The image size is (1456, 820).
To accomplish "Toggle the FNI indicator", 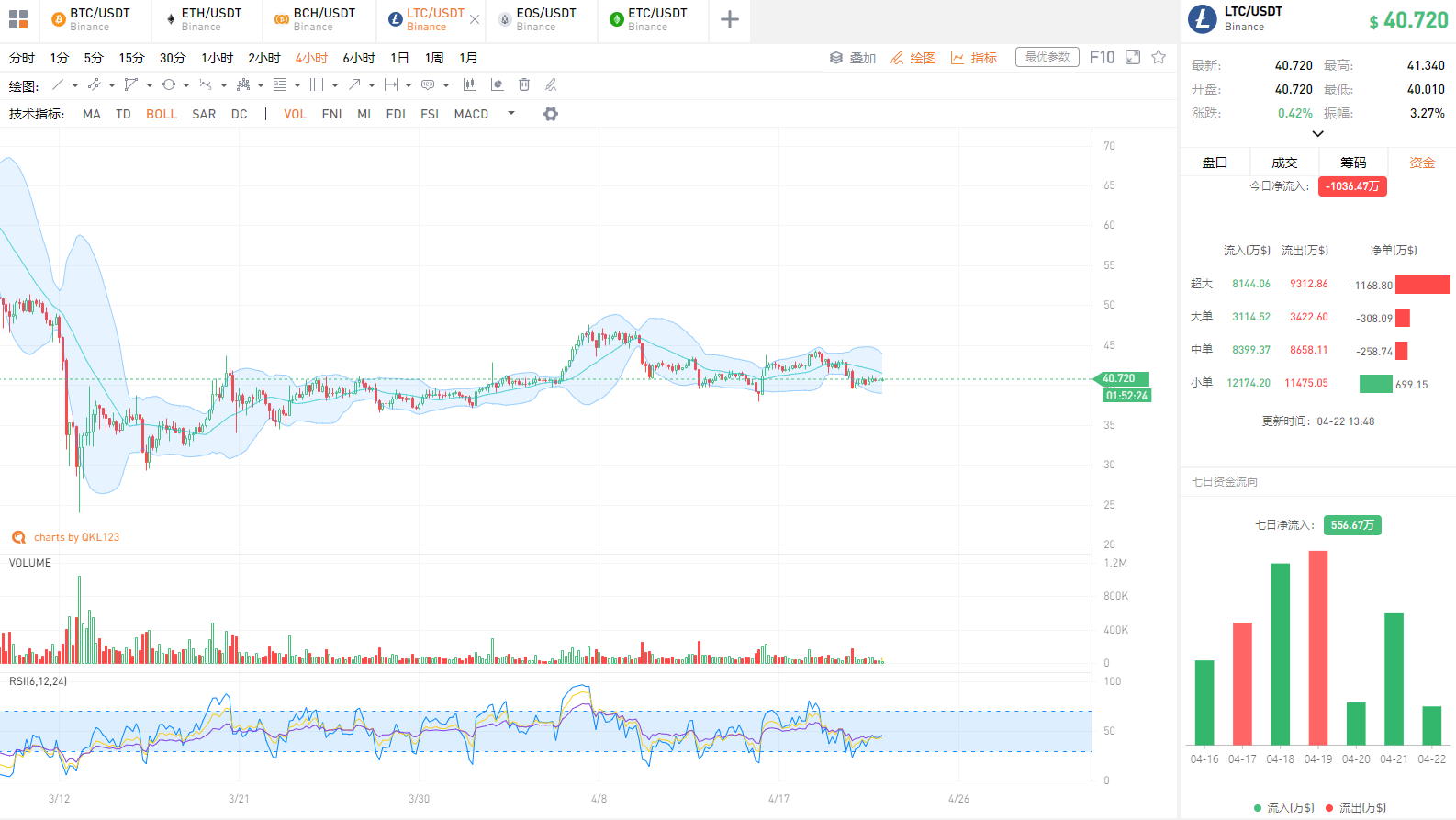I will point(332,114).
